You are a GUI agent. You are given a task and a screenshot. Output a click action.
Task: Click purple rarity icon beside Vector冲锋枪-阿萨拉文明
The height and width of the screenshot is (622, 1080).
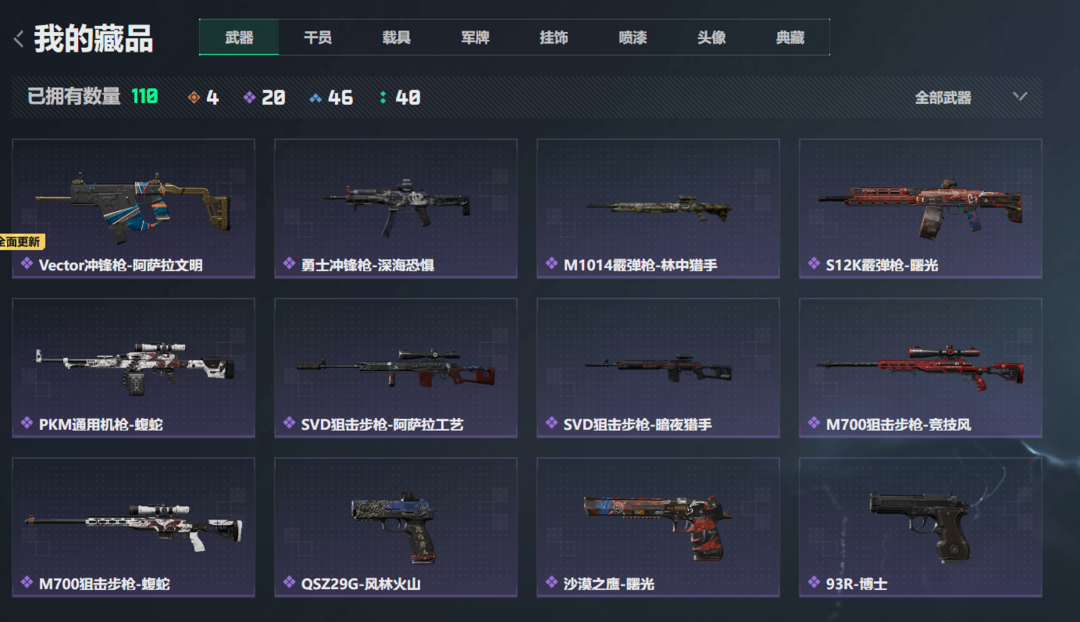tap(27, 263)
